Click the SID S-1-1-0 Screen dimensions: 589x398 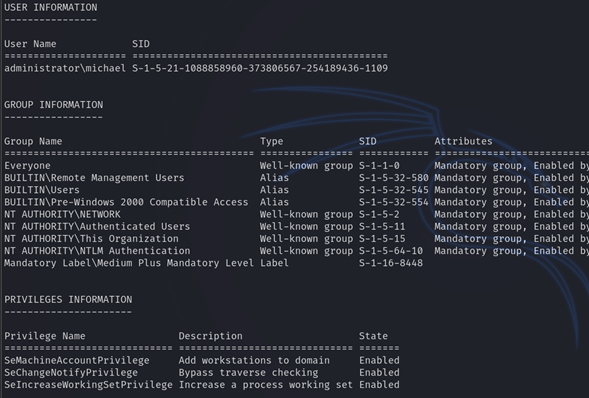379,166
